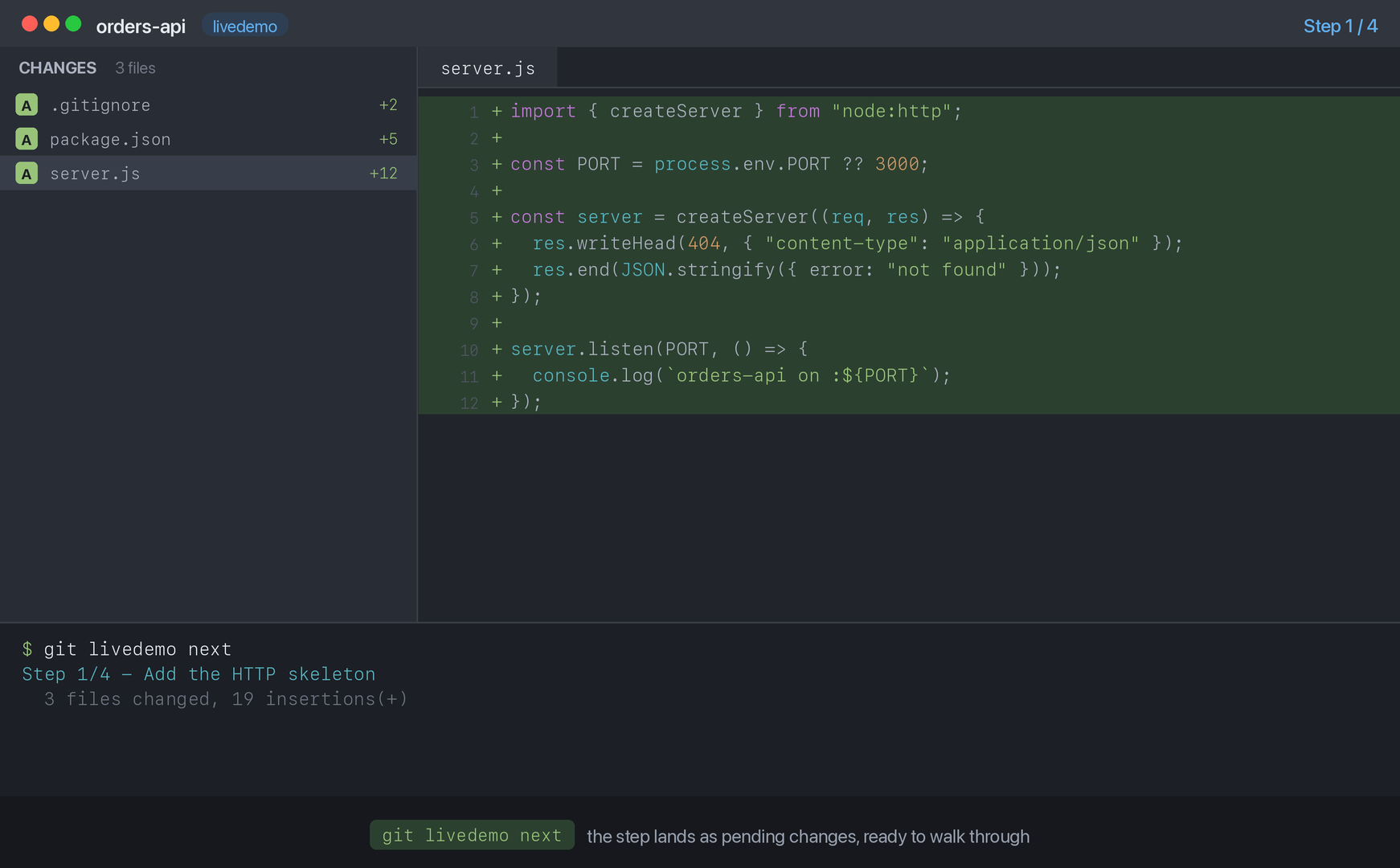Click the "content-type" string on line 6

841,243
